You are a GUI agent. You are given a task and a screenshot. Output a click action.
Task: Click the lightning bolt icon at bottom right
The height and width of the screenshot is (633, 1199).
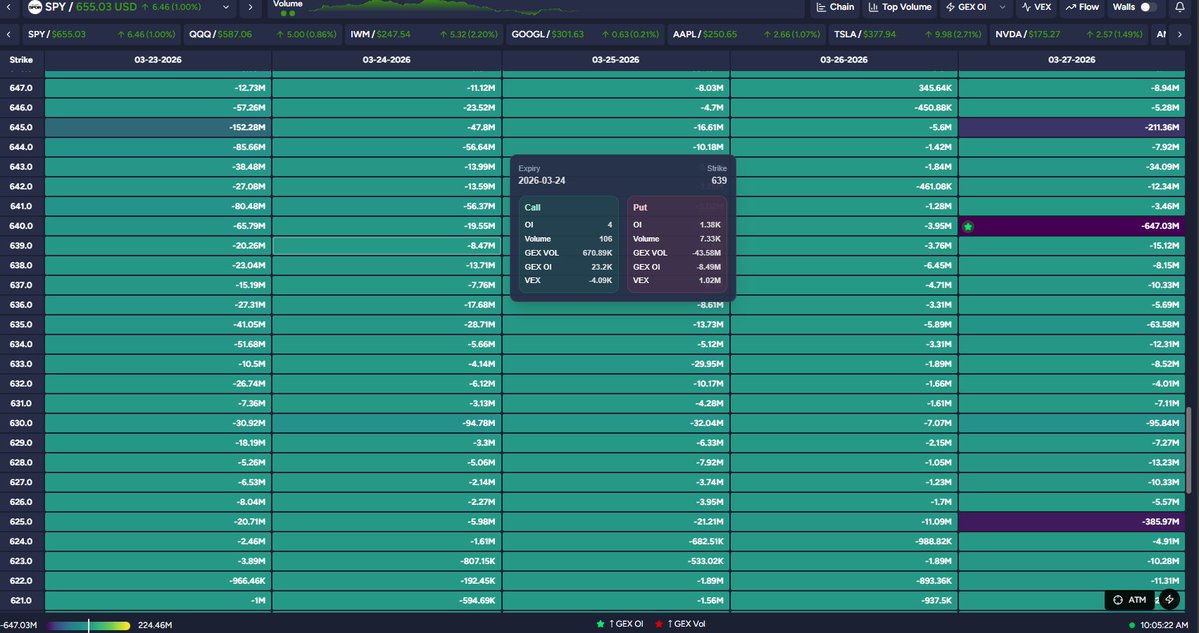(x=1169, y=600)
